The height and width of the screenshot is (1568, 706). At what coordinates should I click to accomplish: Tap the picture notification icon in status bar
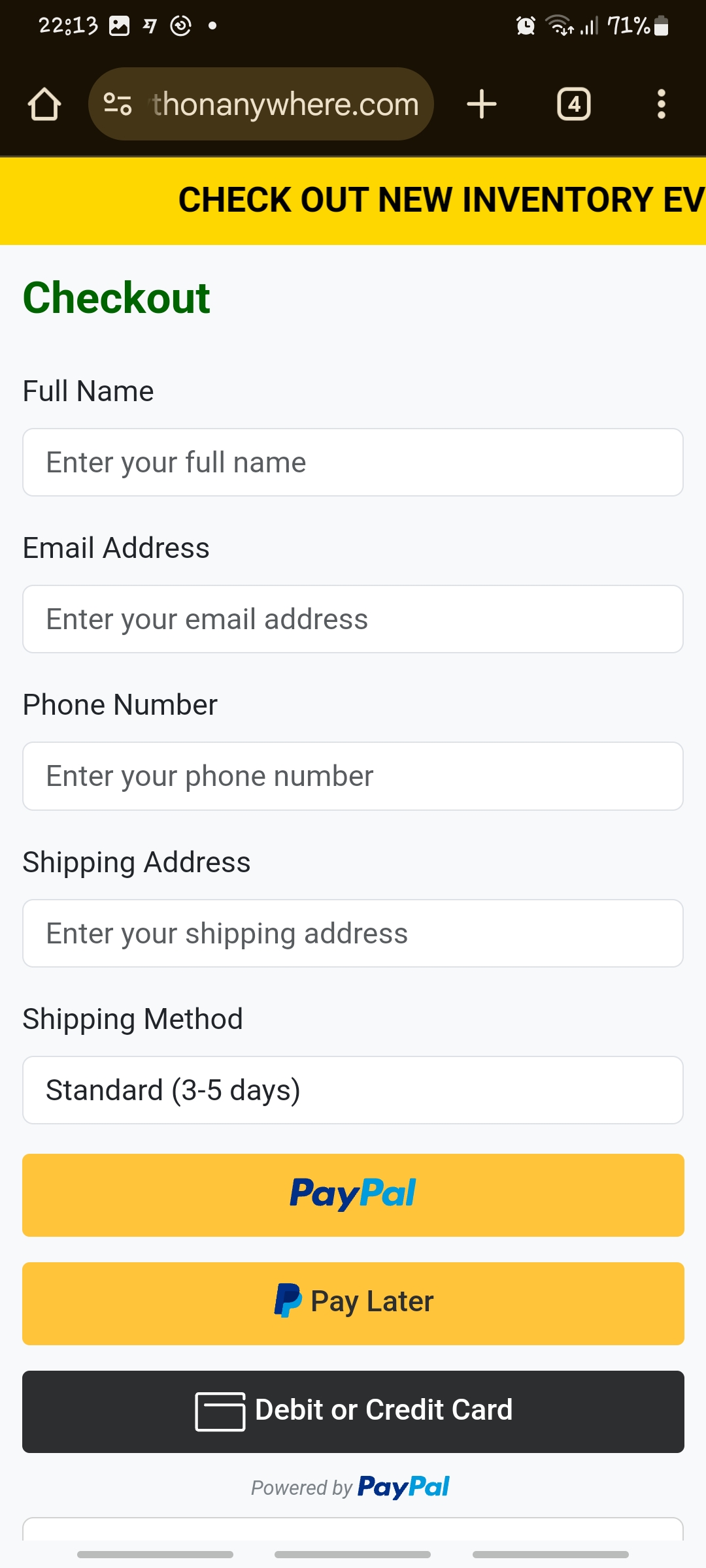pyautogui.click(x=119, y=26)
